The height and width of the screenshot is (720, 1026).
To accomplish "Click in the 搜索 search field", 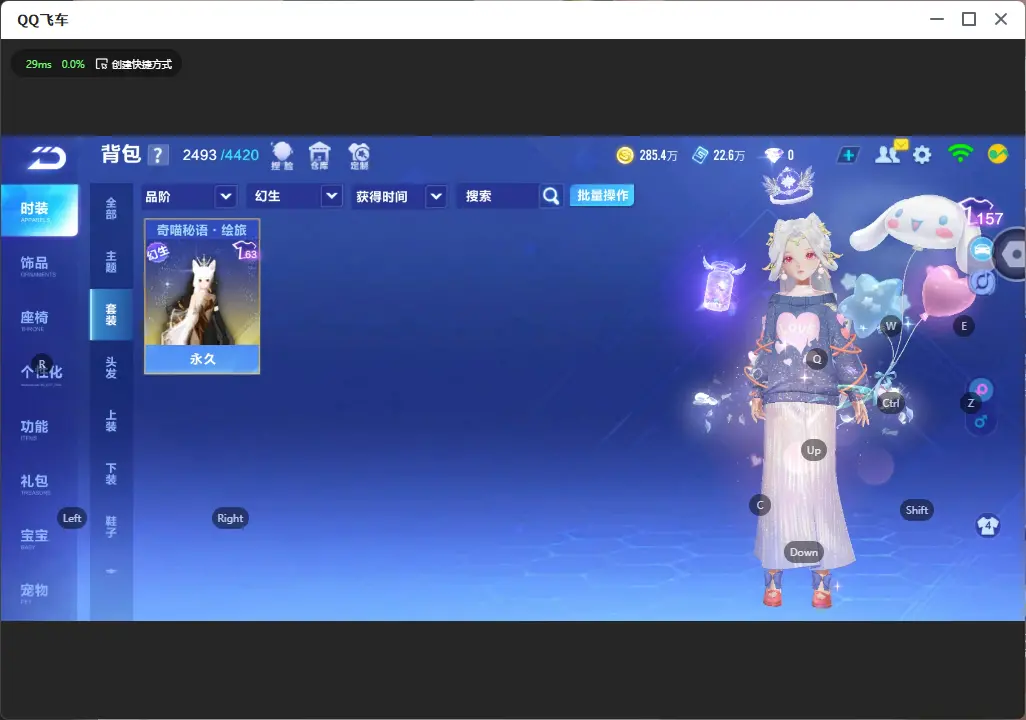I will click(x=498, y=196).
